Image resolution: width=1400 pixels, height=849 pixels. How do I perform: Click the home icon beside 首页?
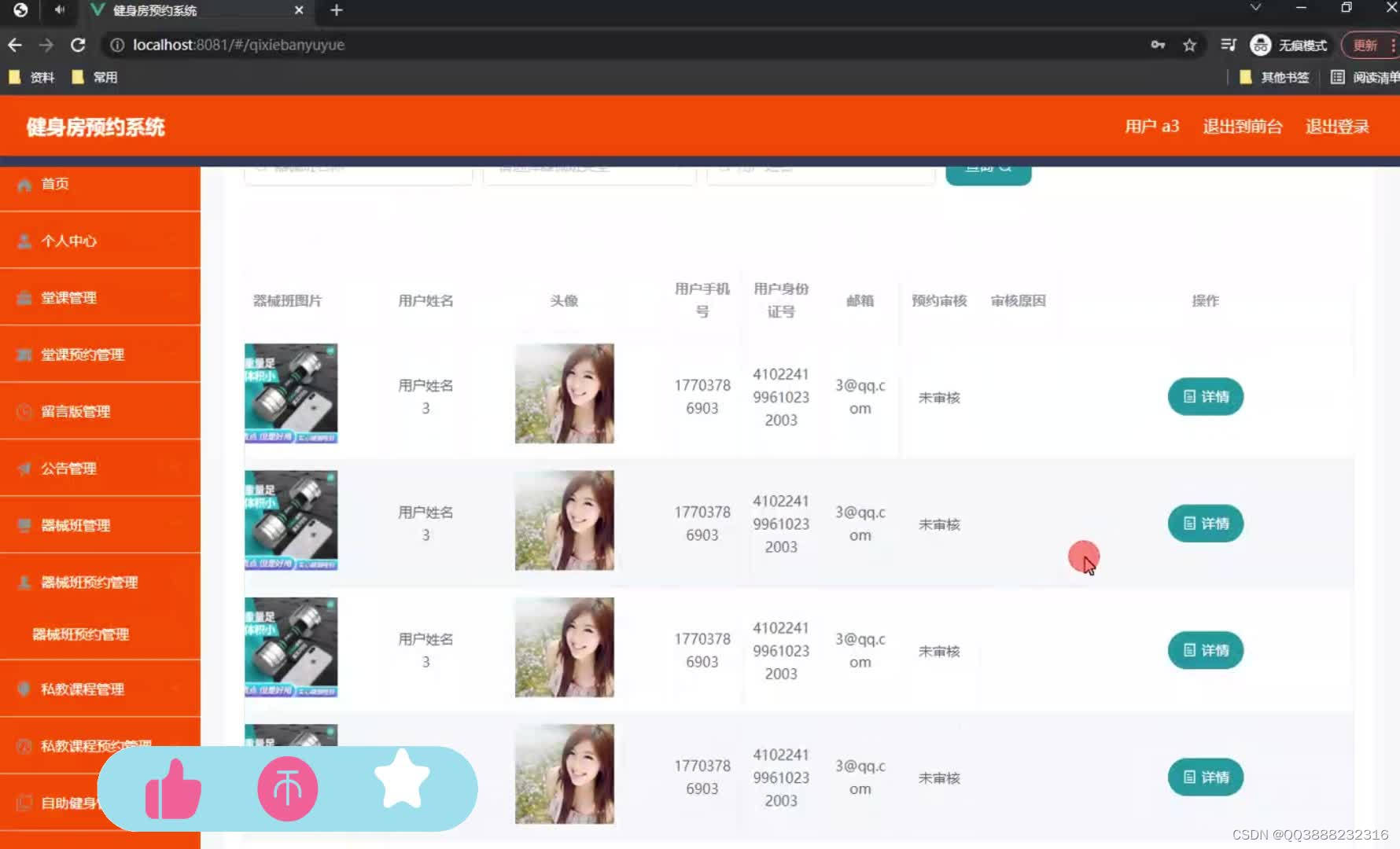point(24,185)
